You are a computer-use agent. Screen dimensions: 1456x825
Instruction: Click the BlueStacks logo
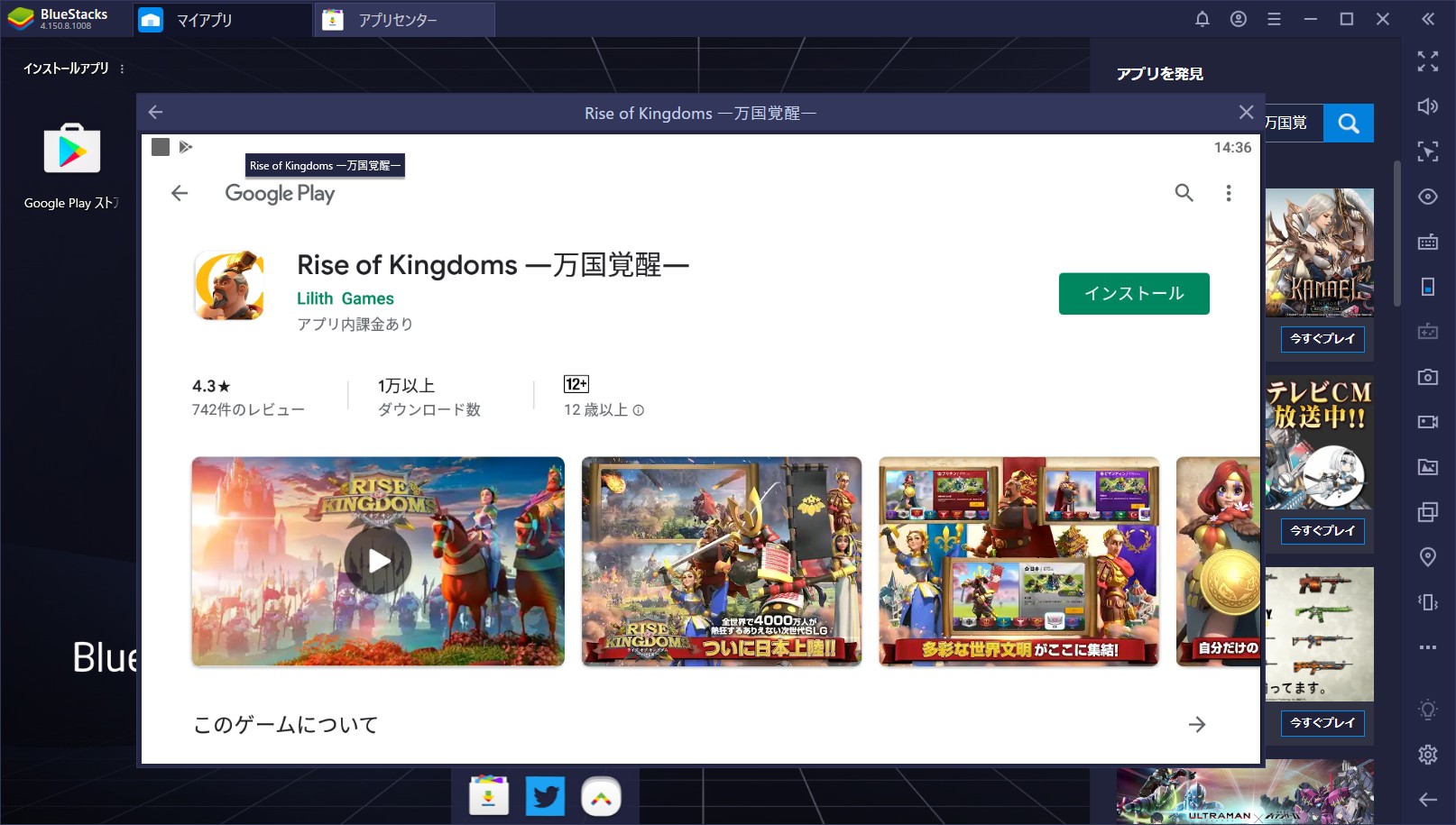pyautogui.click(x=21, y=19)
